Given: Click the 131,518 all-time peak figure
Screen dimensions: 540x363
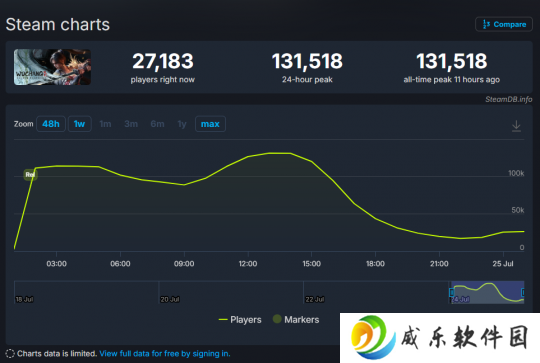Looking at the screenshot, I should tap(451, 61).
